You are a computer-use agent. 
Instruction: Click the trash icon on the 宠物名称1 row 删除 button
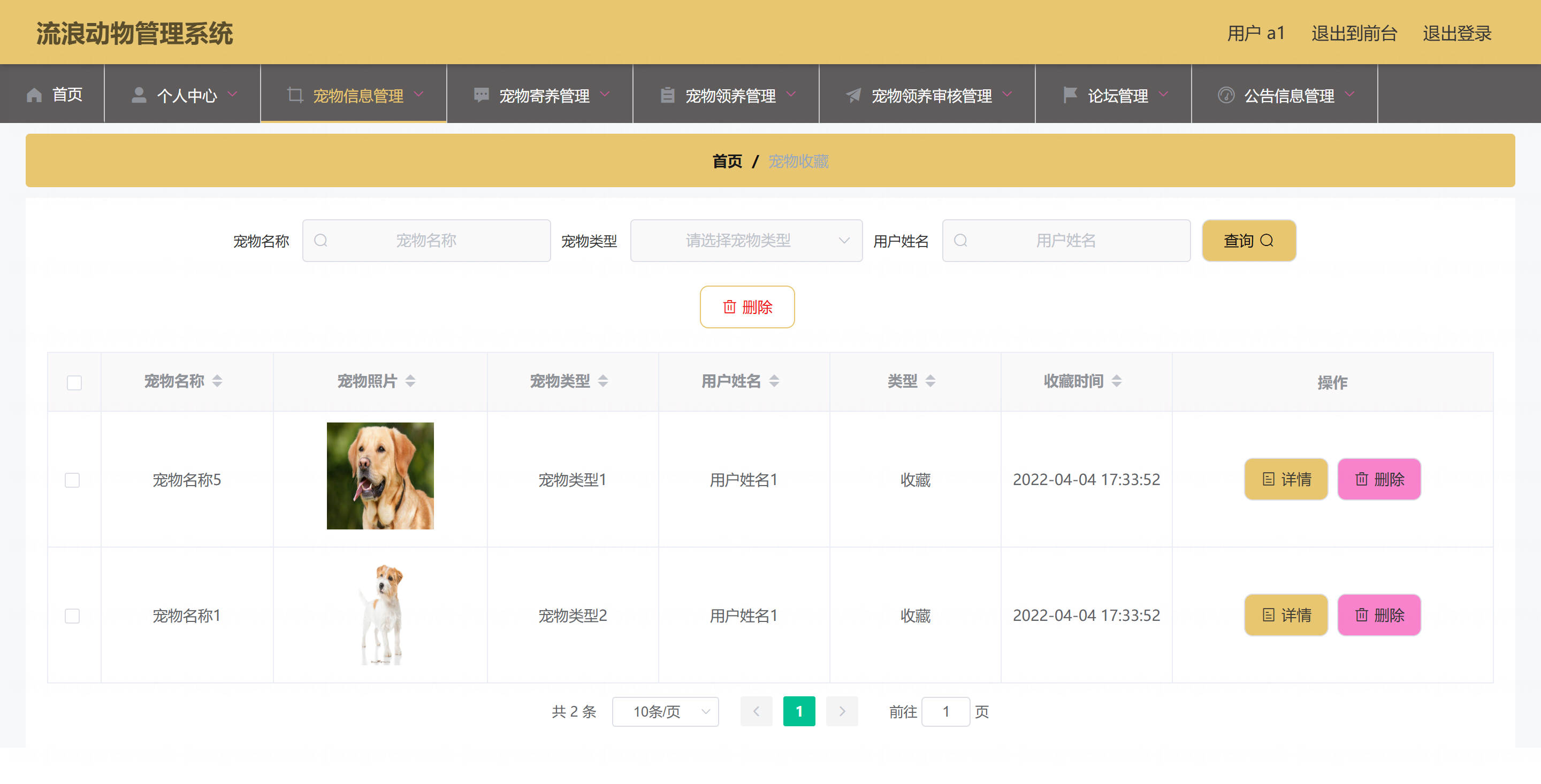coord(1361,615)
